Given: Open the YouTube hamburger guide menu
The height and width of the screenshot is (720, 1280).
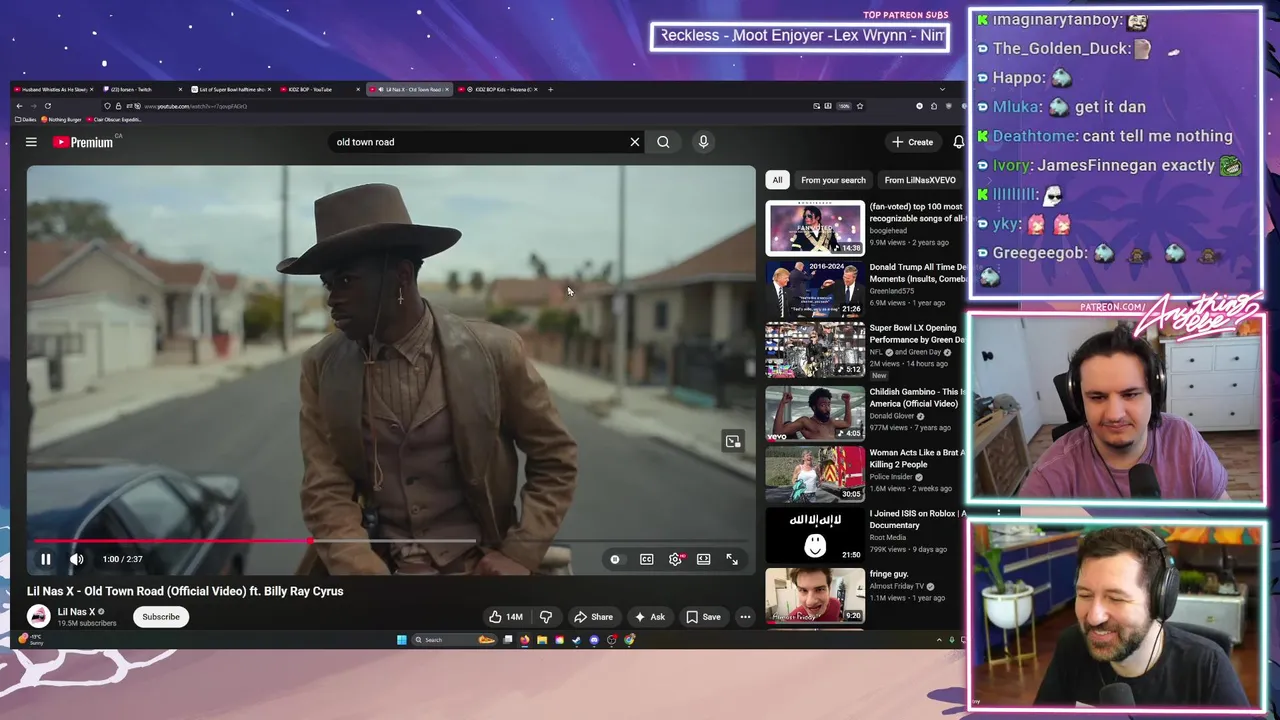Looking at the screenshot, I should pyautogui.click(x=31, y=142).
